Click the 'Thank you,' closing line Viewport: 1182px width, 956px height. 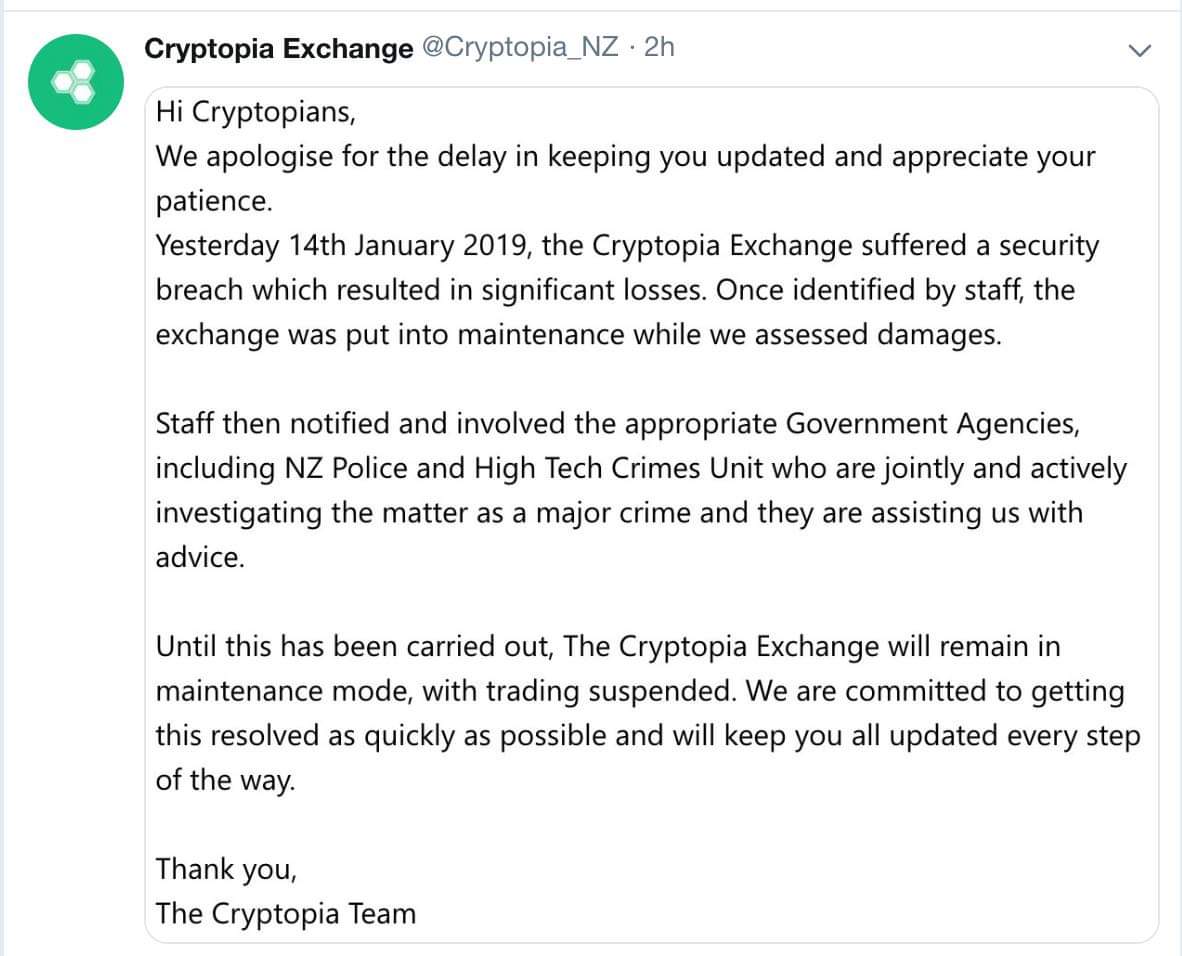(226, 869)
